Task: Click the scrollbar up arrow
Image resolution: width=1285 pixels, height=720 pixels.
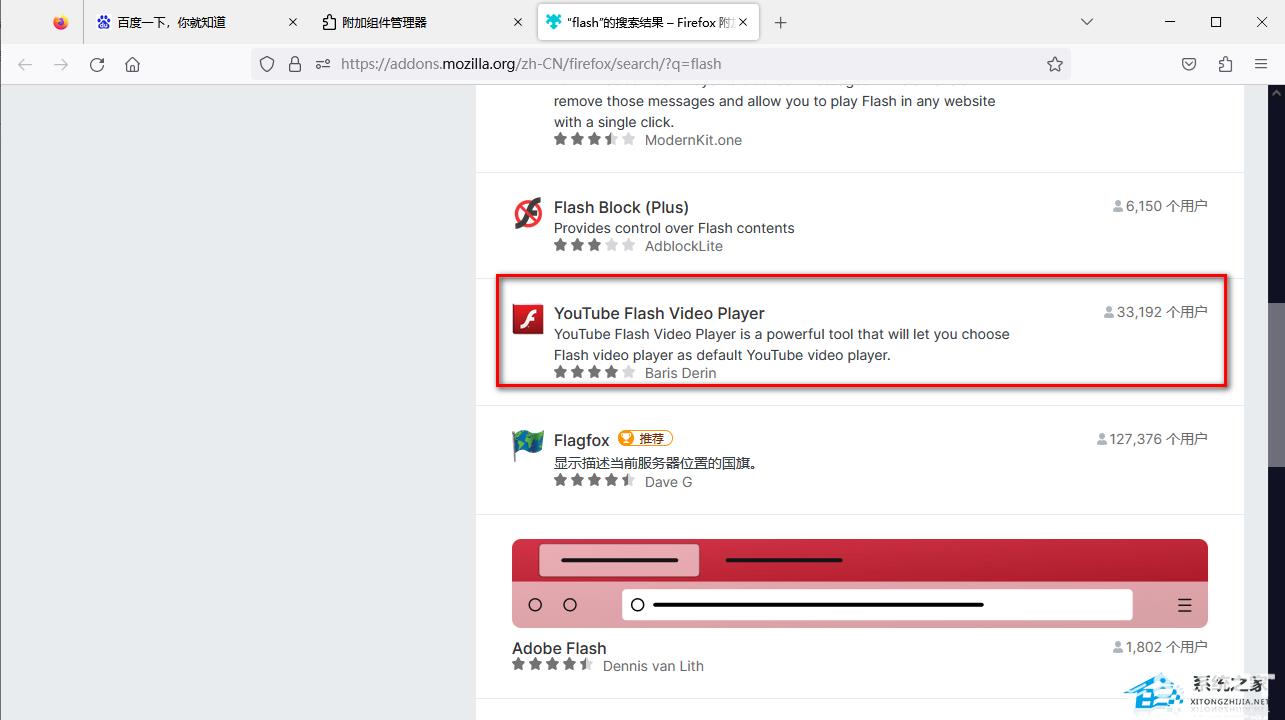Action: tap(1276, 92)
